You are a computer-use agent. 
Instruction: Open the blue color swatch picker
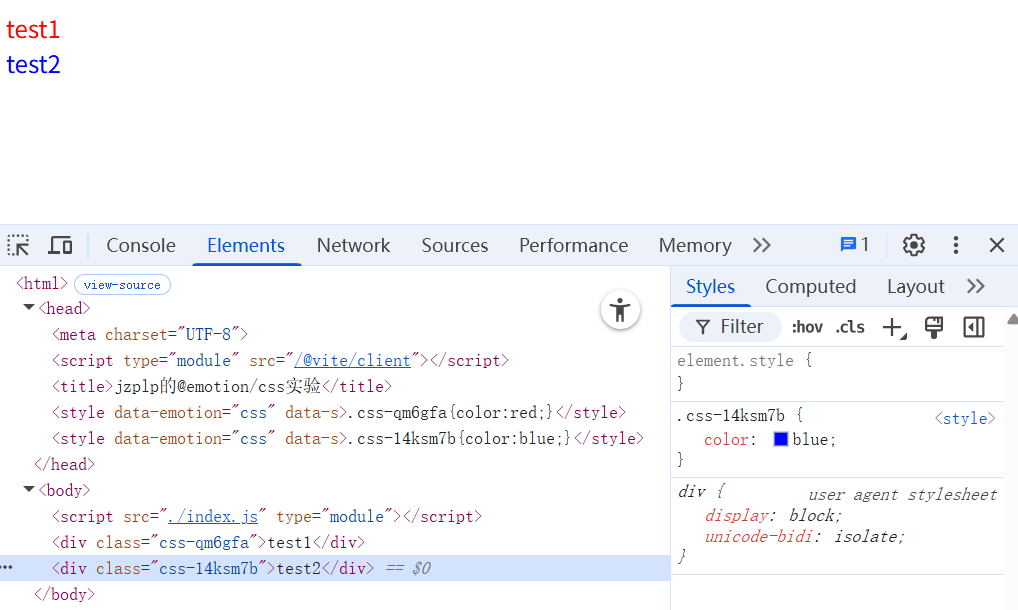(781, 439)
